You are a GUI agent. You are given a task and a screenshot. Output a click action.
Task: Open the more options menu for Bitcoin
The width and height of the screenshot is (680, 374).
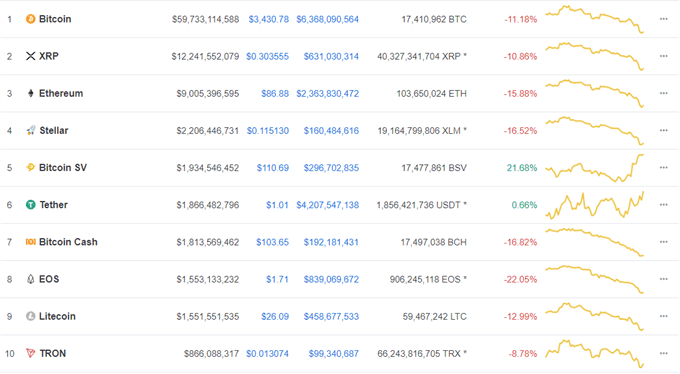(x=664, y=19)
